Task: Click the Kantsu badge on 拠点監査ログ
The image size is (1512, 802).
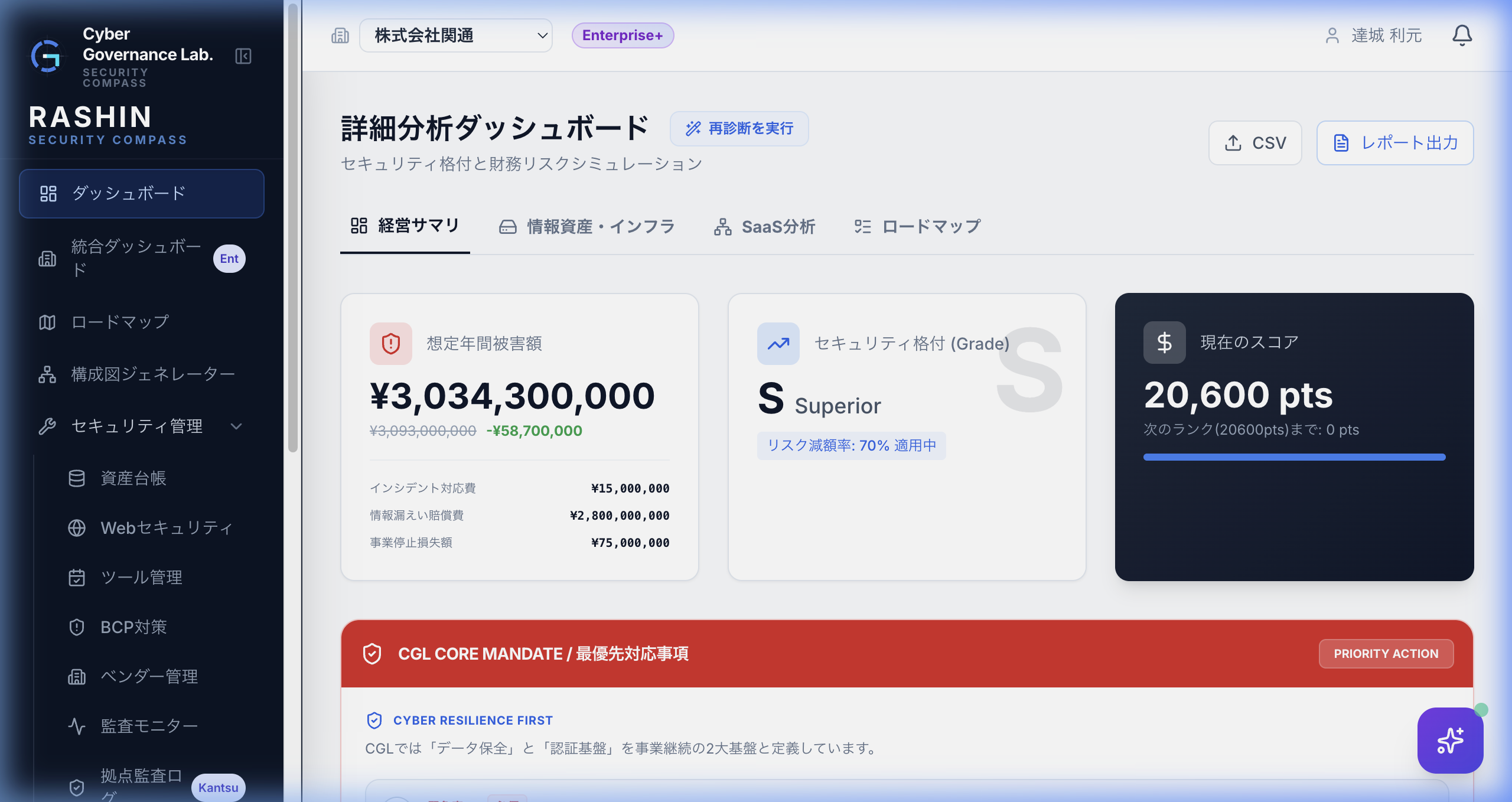Action: (x=218, y=788)
